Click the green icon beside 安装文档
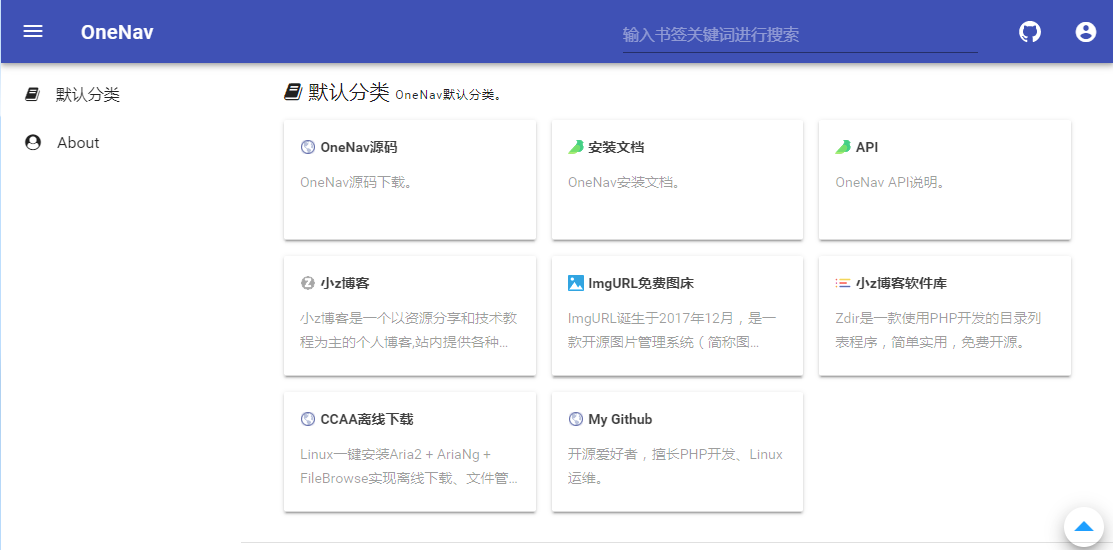Viewport: 1113px width, 550px height. (576, 147)
